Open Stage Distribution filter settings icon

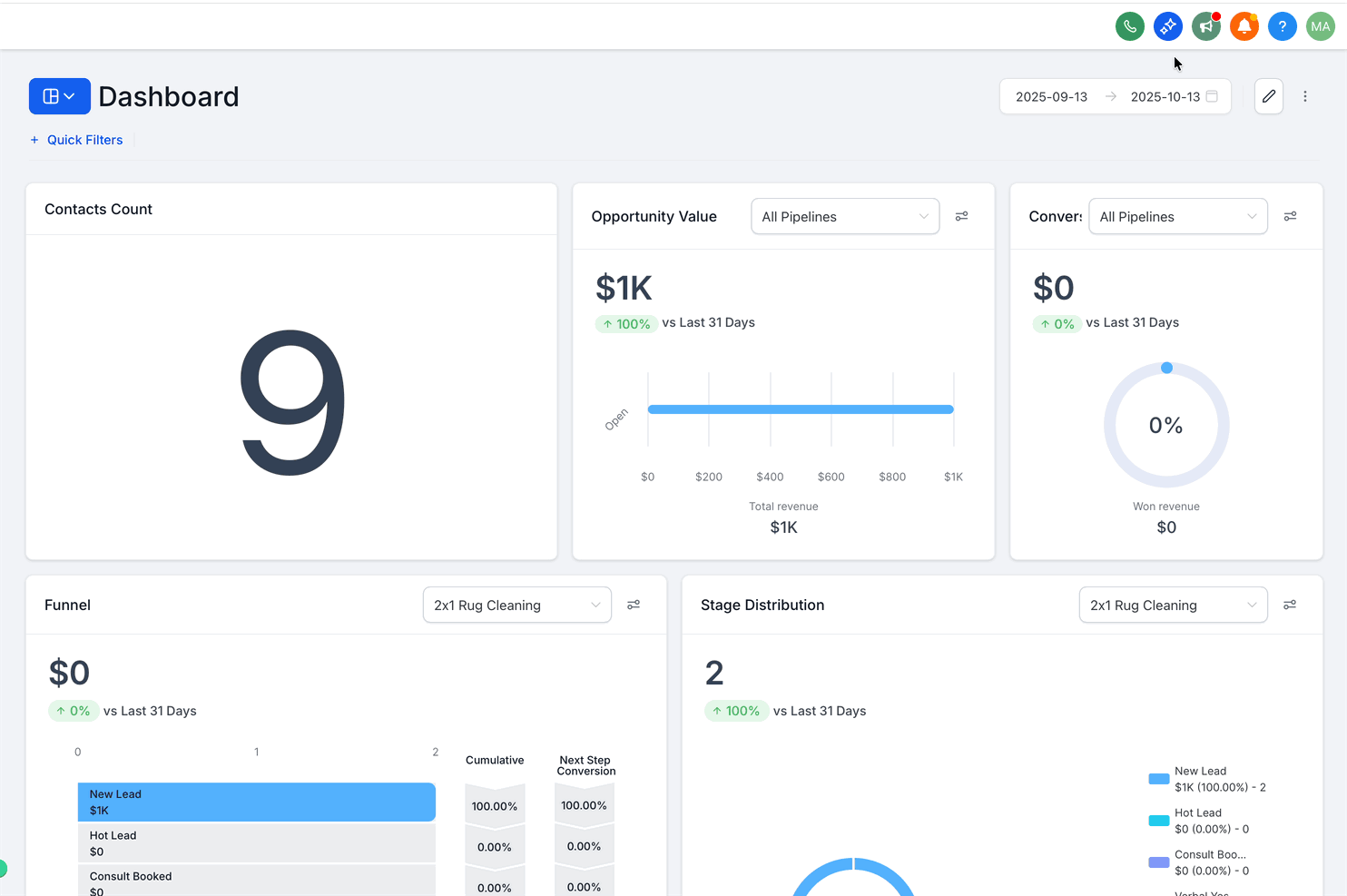point(1290,605)
